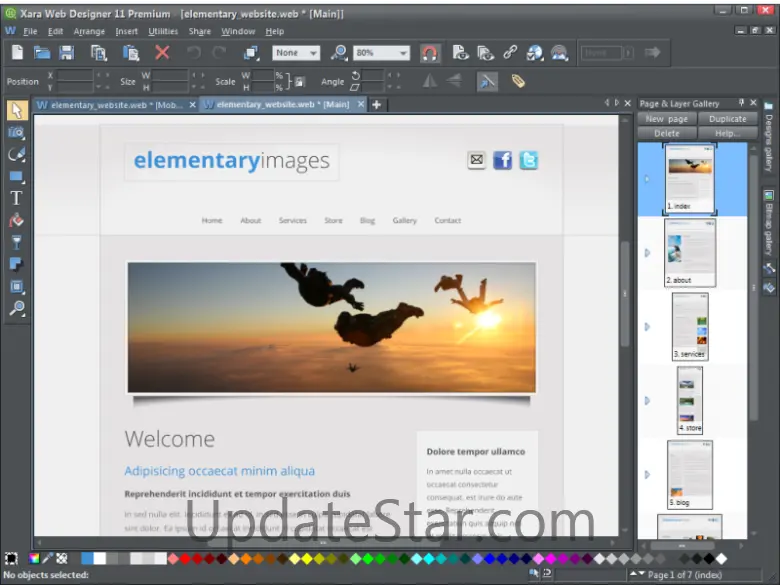Open the 80% zoom level dropdown
Viewport: 780px width, 585px height.
pyautogui.click(x=382, y=53)
